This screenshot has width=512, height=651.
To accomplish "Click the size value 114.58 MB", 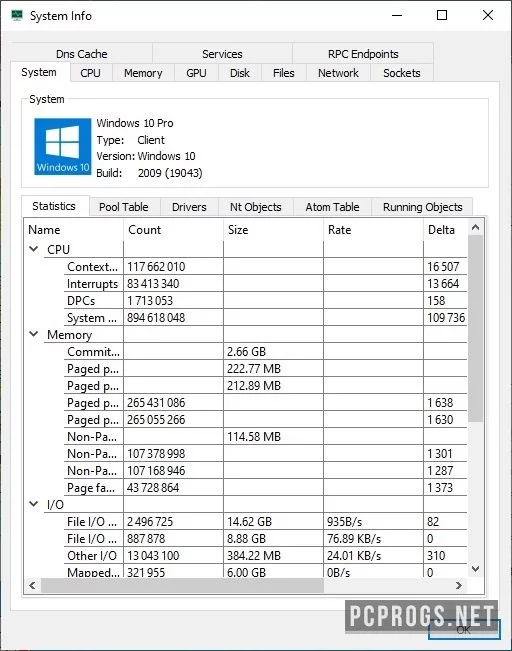I will pyautogui.click(x=254, y=436).
